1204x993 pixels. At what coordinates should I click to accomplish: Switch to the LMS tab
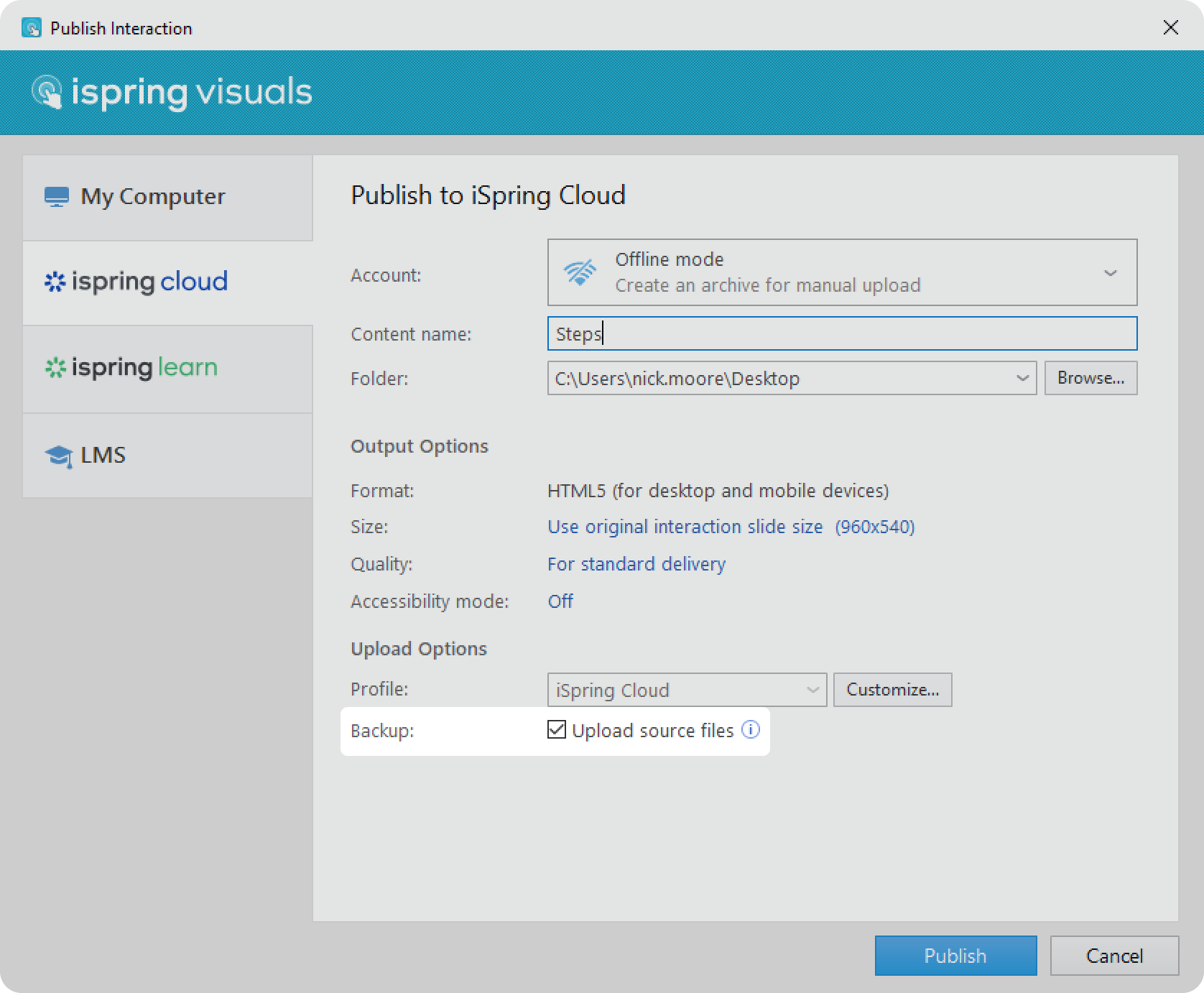tap(167, 456)
